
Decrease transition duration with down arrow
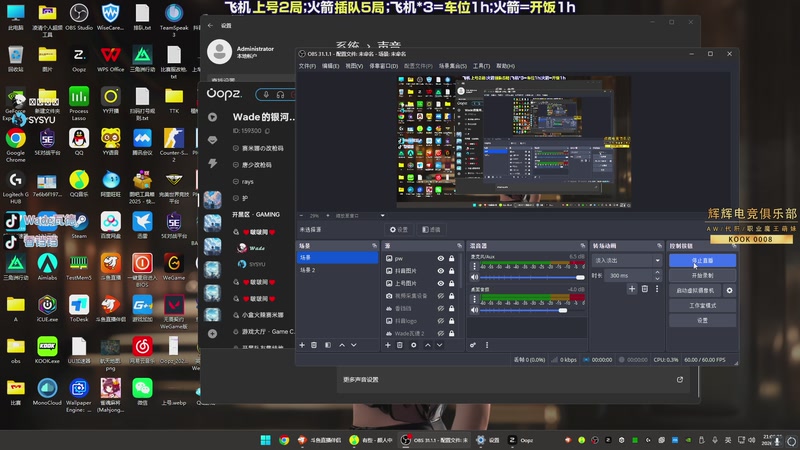pyautogui.click(x=657, y=279)
